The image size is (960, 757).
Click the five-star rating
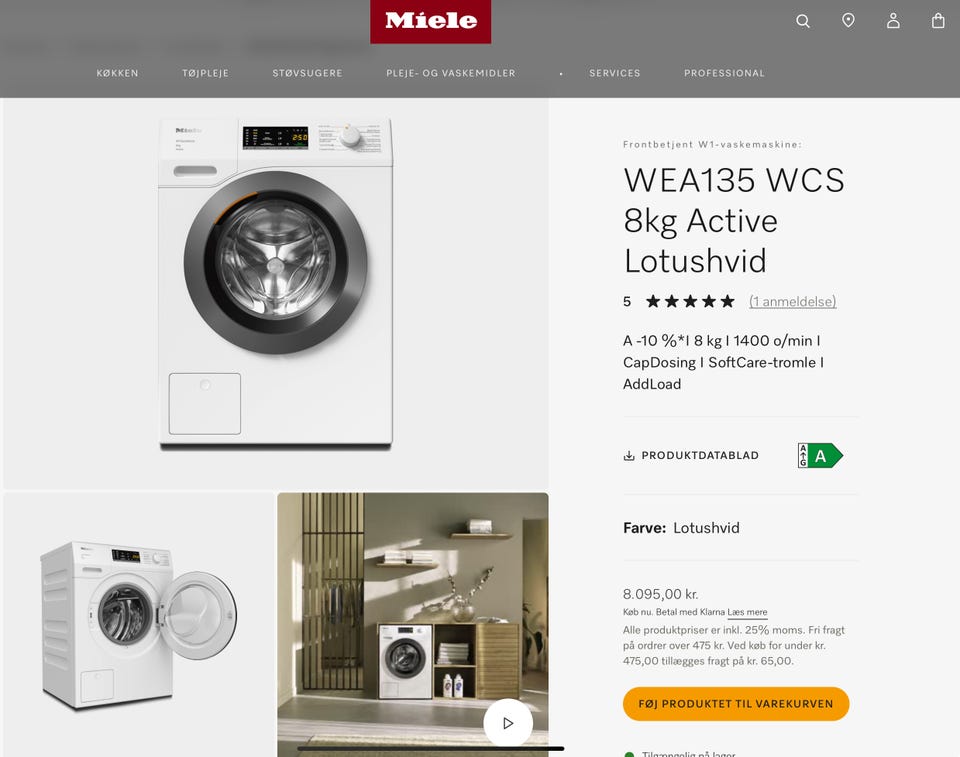pos(690,301)
